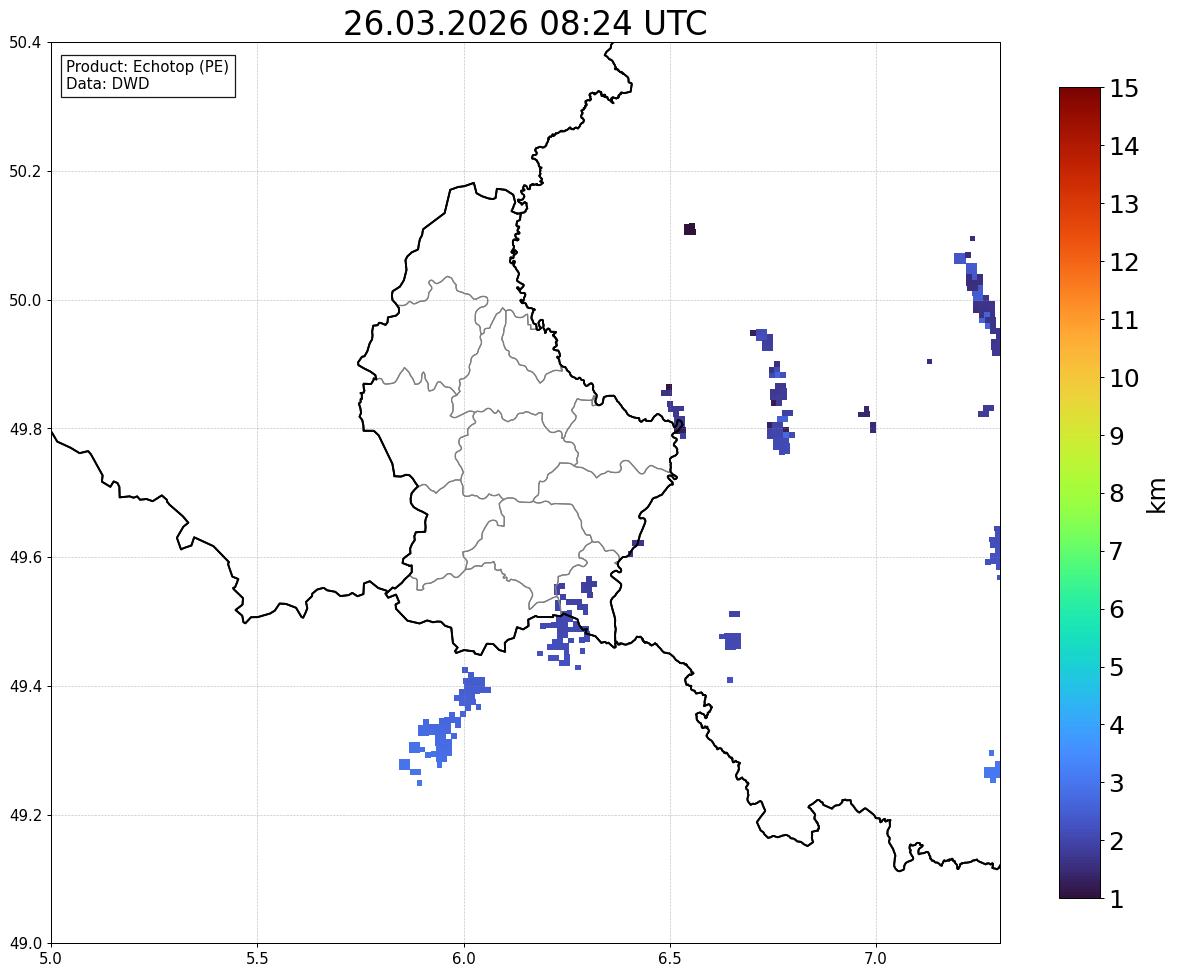Click the colorbar tick label '1'
Image resolution: width=1178 pixels, height=976 pixels.
(x=1116, y=899)
